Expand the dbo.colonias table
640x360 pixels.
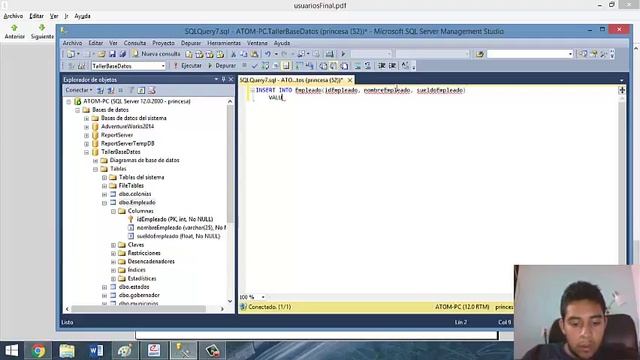104,194
